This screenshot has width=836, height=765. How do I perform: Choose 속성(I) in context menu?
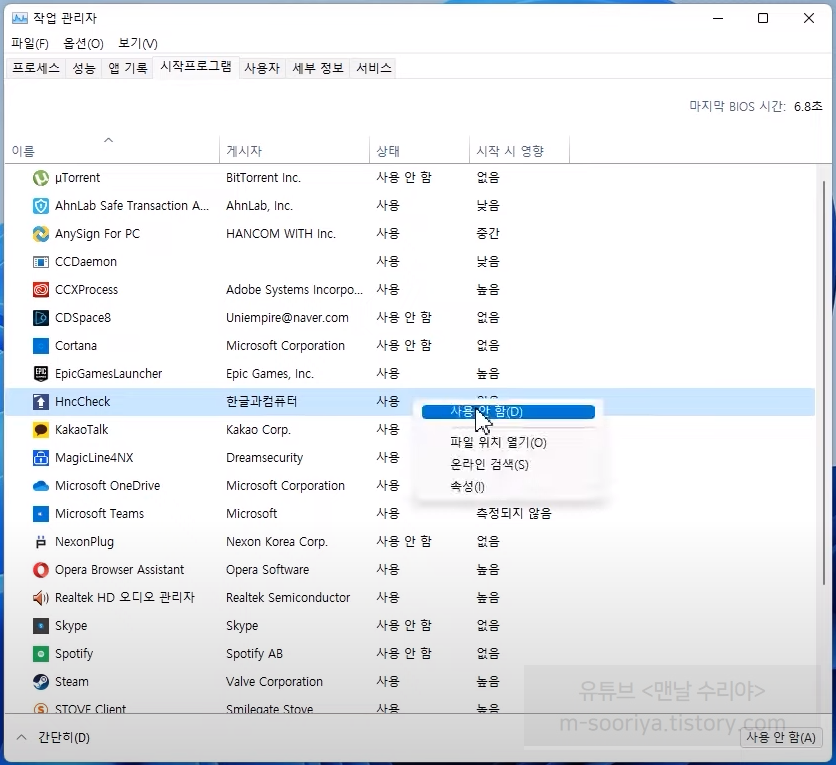coord(467,486)
